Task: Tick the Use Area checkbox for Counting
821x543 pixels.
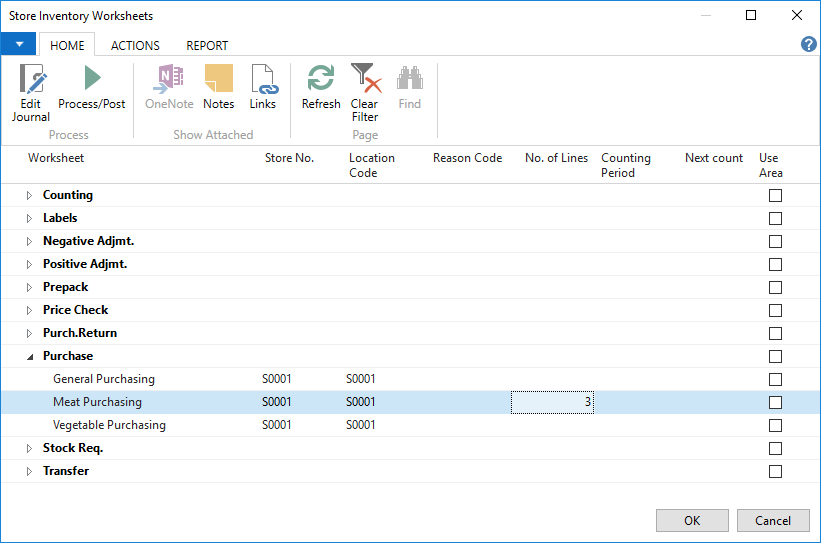Action: point(775,196)
